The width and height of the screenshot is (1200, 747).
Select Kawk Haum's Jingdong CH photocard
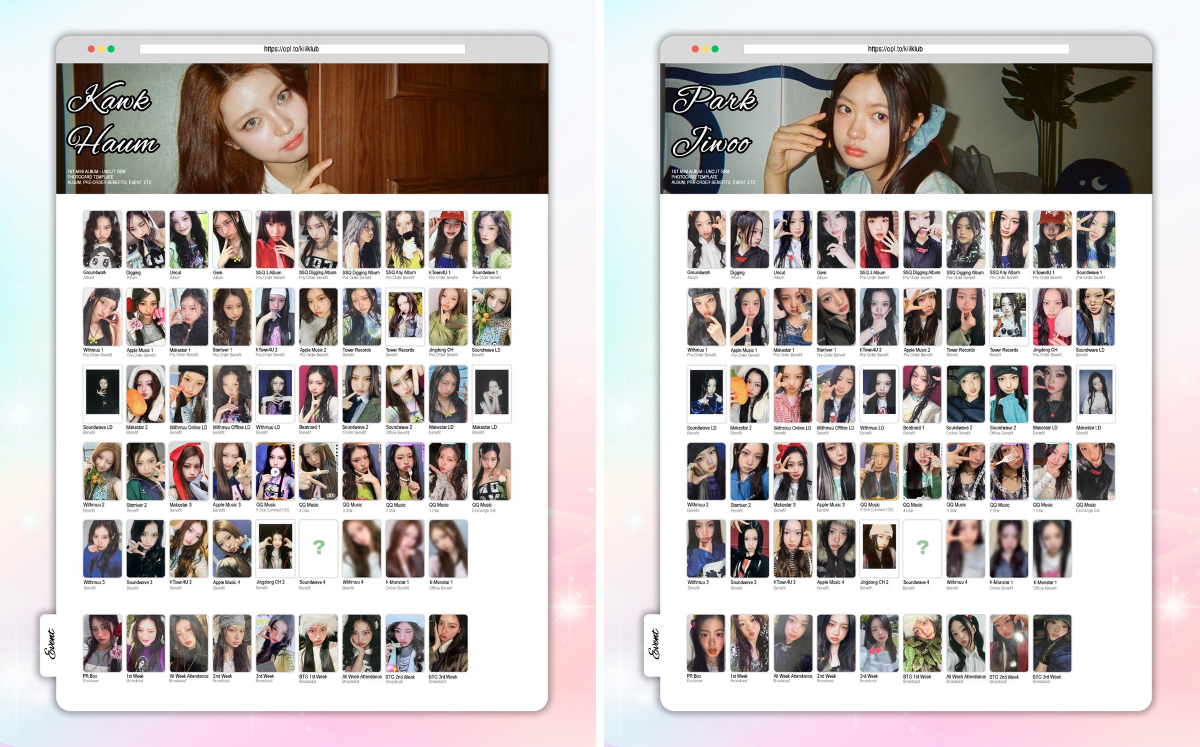tap(448, 317)
